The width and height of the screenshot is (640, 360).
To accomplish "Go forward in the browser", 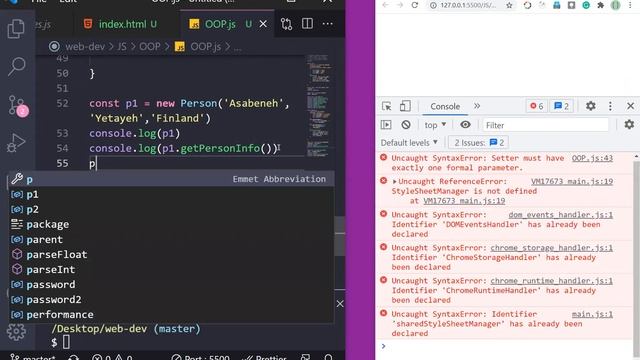I will (x=400, y=5).
